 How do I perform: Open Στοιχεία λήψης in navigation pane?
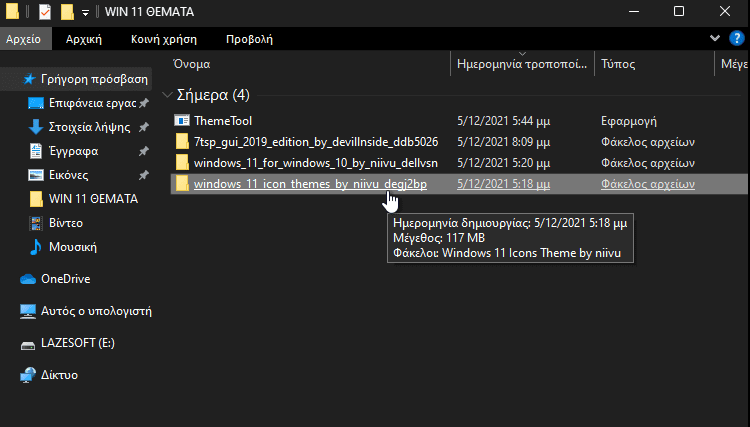pos(89,127)
